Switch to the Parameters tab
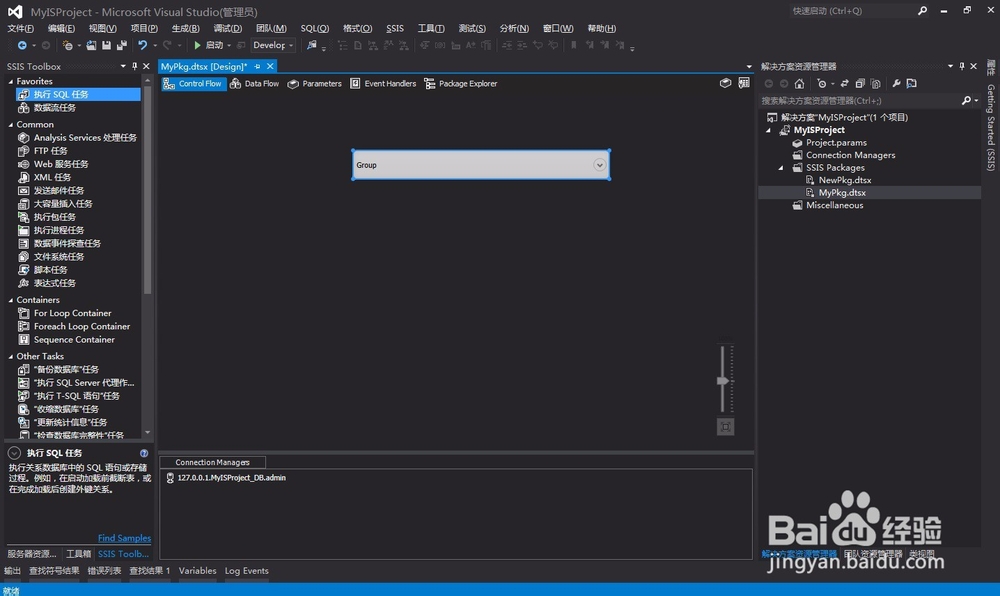 pos(314,84)
